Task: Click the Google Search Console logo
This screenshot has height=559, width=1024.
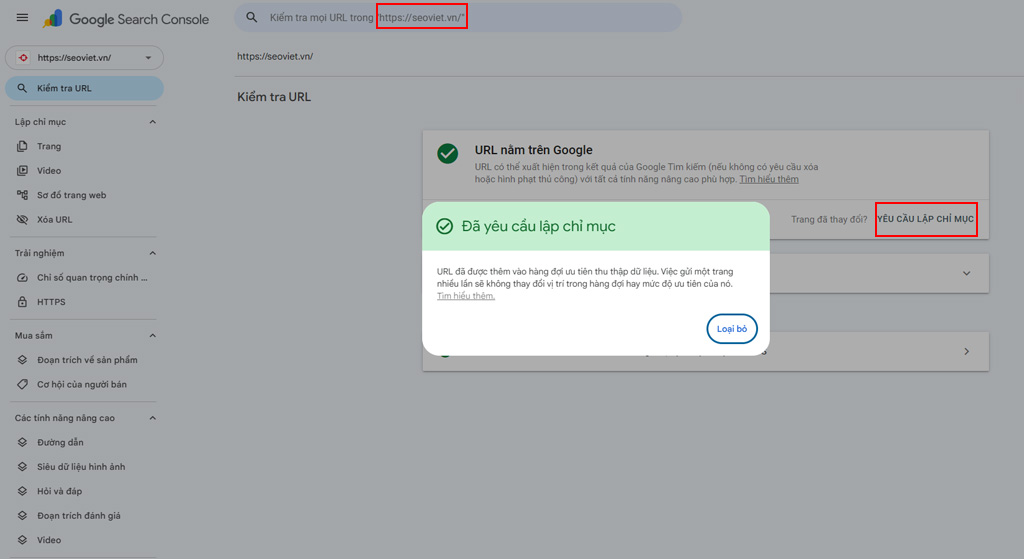Action: coord(126,19)
